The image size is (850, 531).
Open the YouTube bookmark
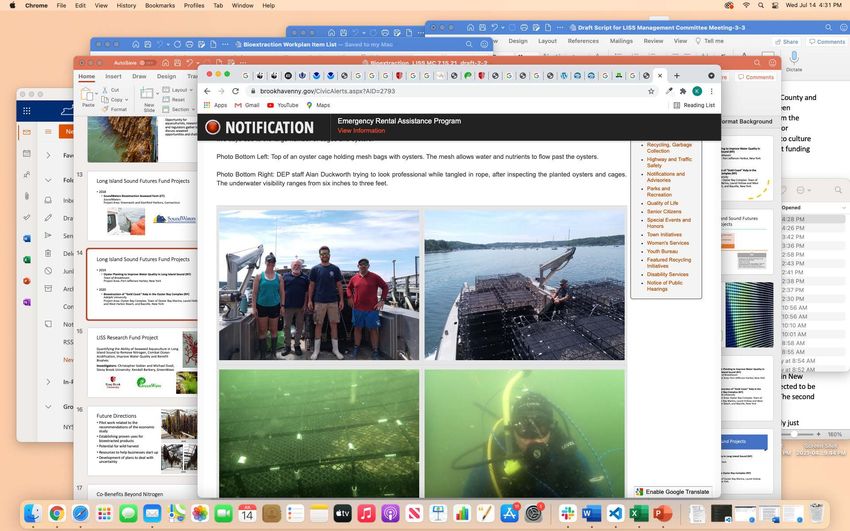282,105
